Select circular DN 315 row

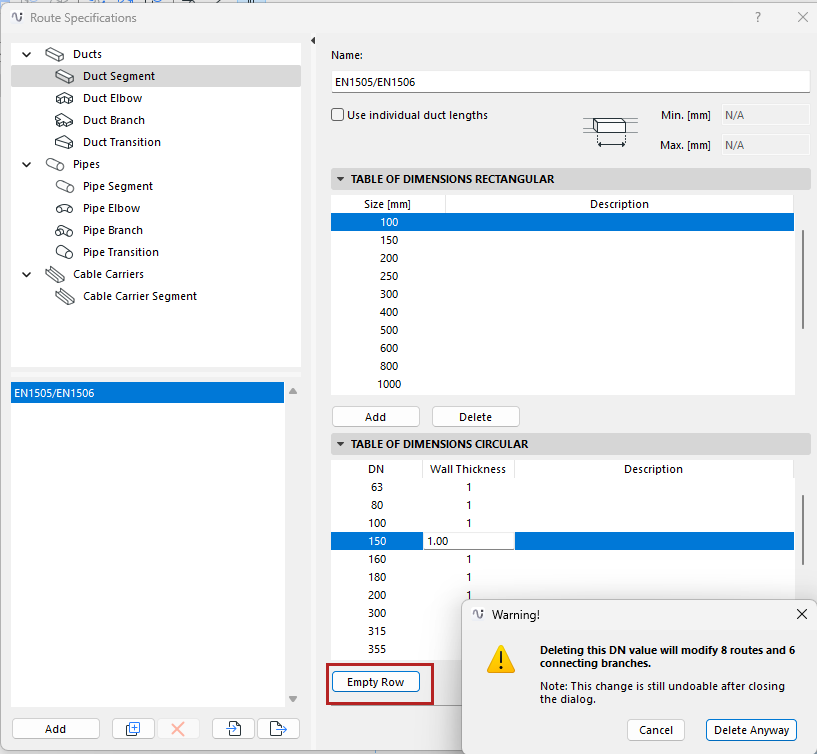point(396,631)
